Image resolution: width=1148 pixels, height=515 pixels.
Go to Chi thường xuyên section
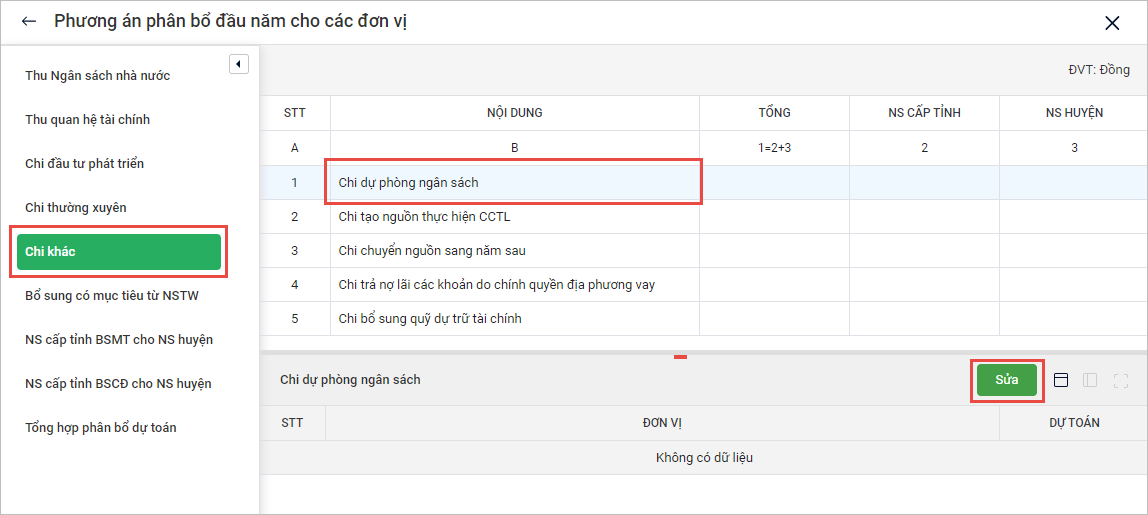(76, 208)
